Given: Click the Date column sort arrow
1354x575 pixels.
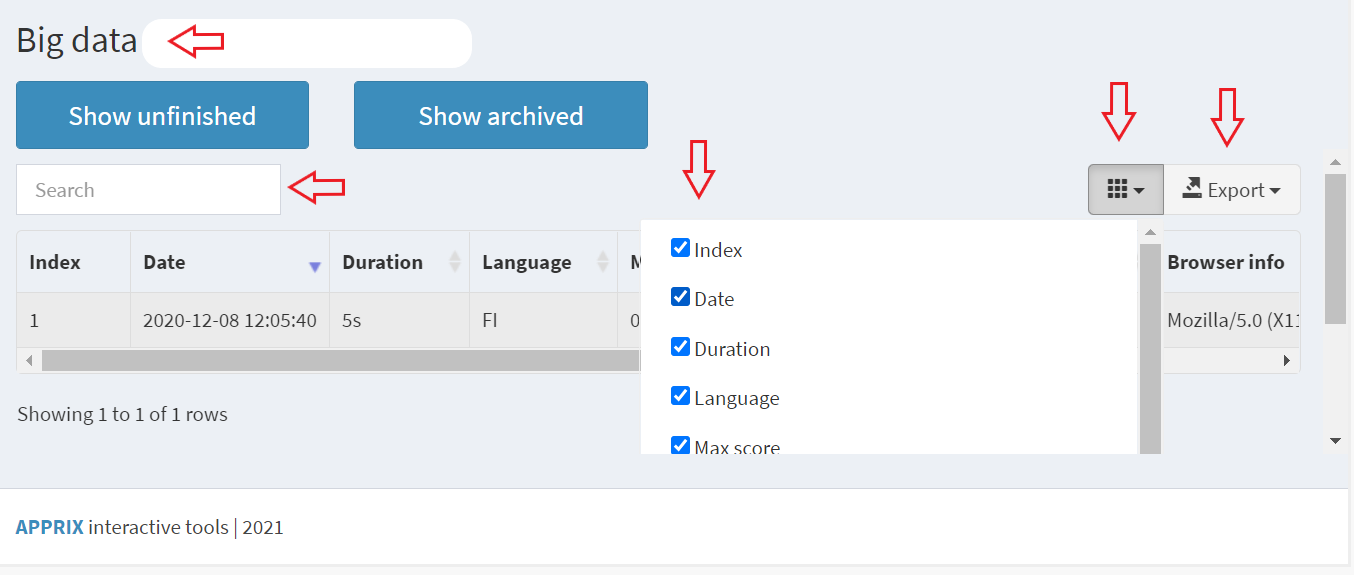Looking at the screenshot, I should 315,266.
